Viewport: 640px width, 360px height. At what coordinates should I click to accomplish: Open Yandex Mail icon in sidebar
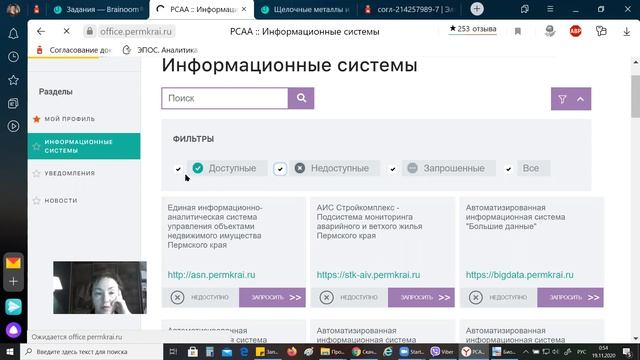pos(13,263)
